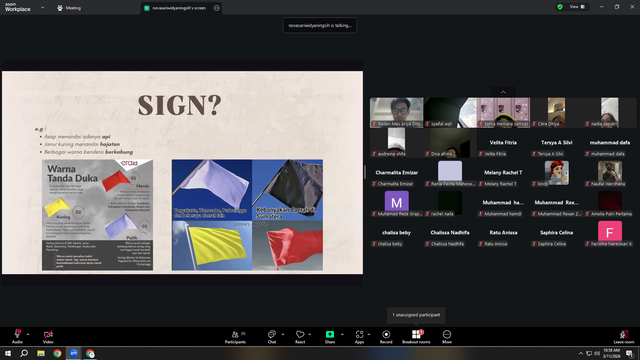Open audio options arrow next to Audio

(x=28, y=334)
